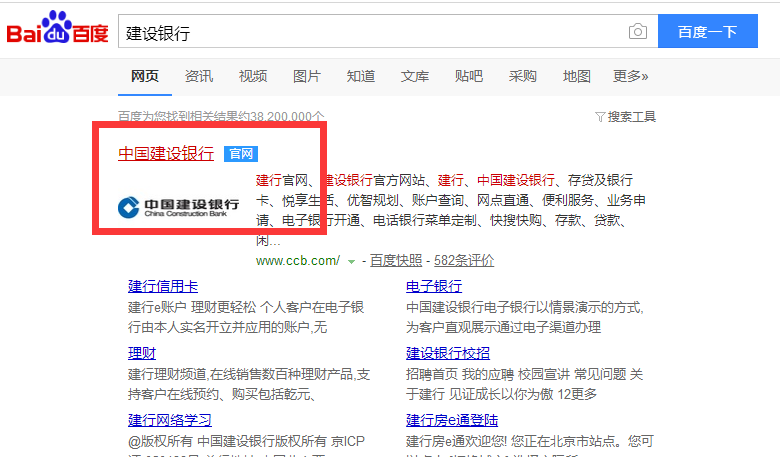Visit the 建设银行校招 sublink
Screen dimensions: 780x457
(448, 353)
